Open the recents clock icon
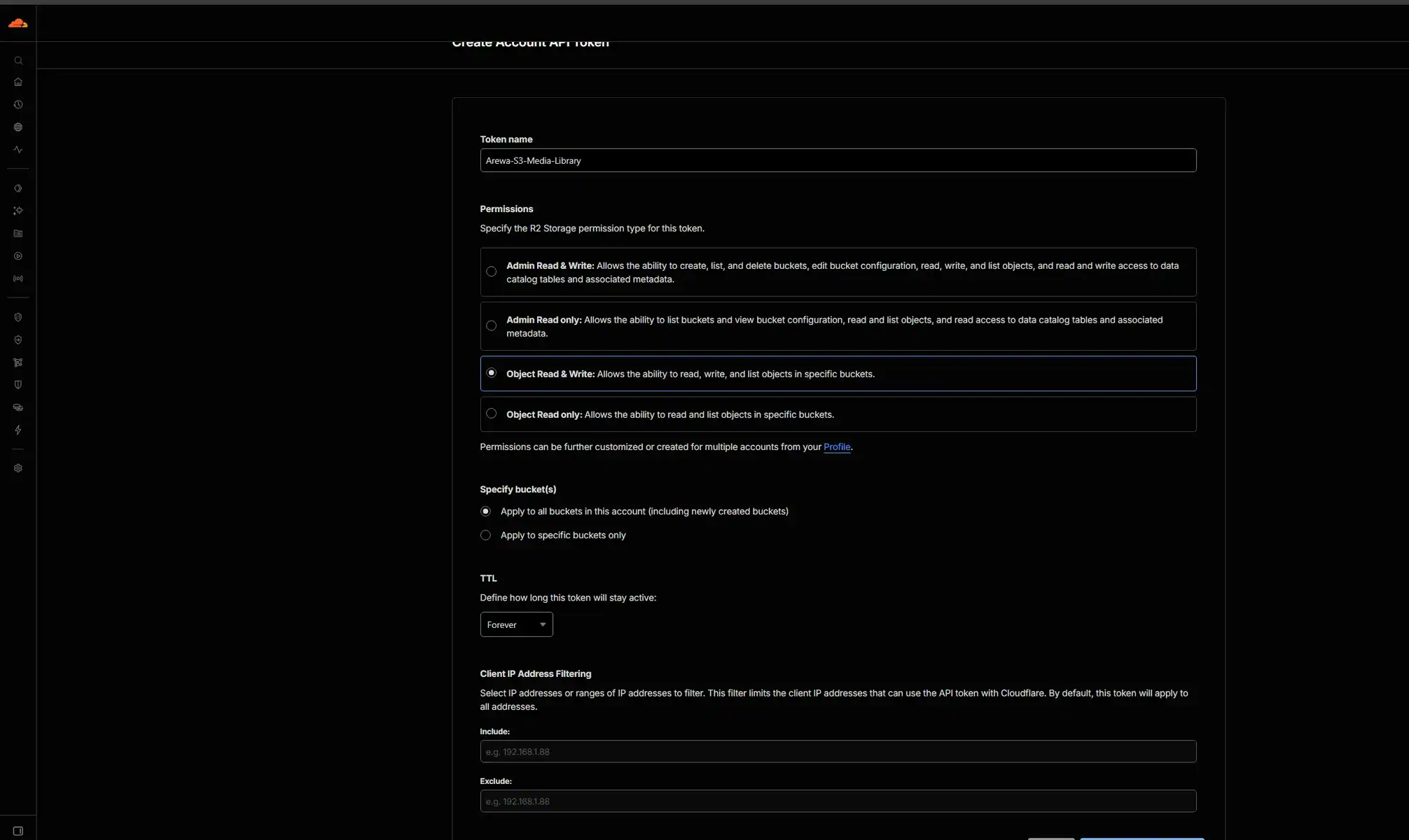 (x=18, y=104)
